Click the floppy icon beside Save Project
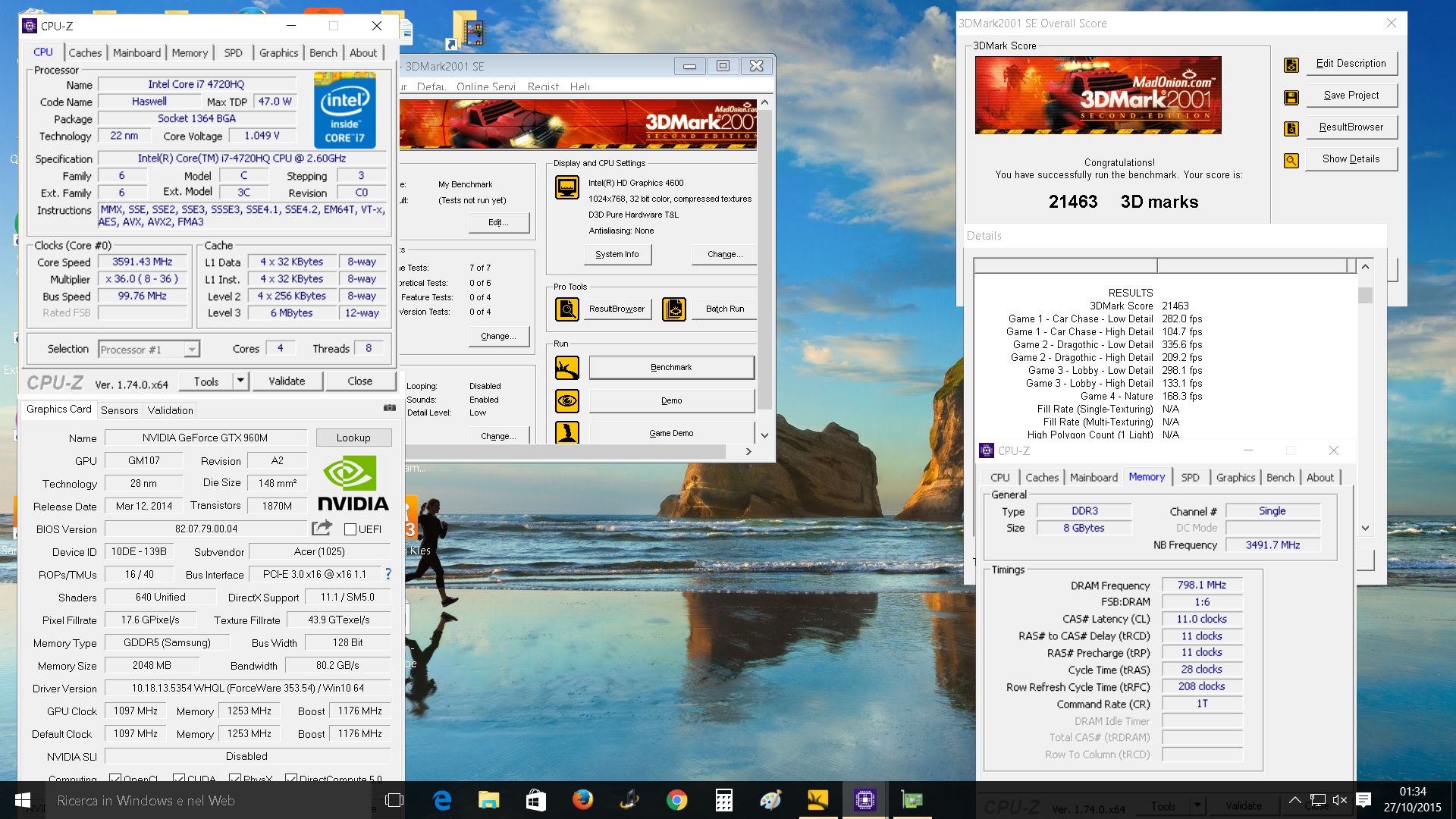 (x=1291, y=96)
